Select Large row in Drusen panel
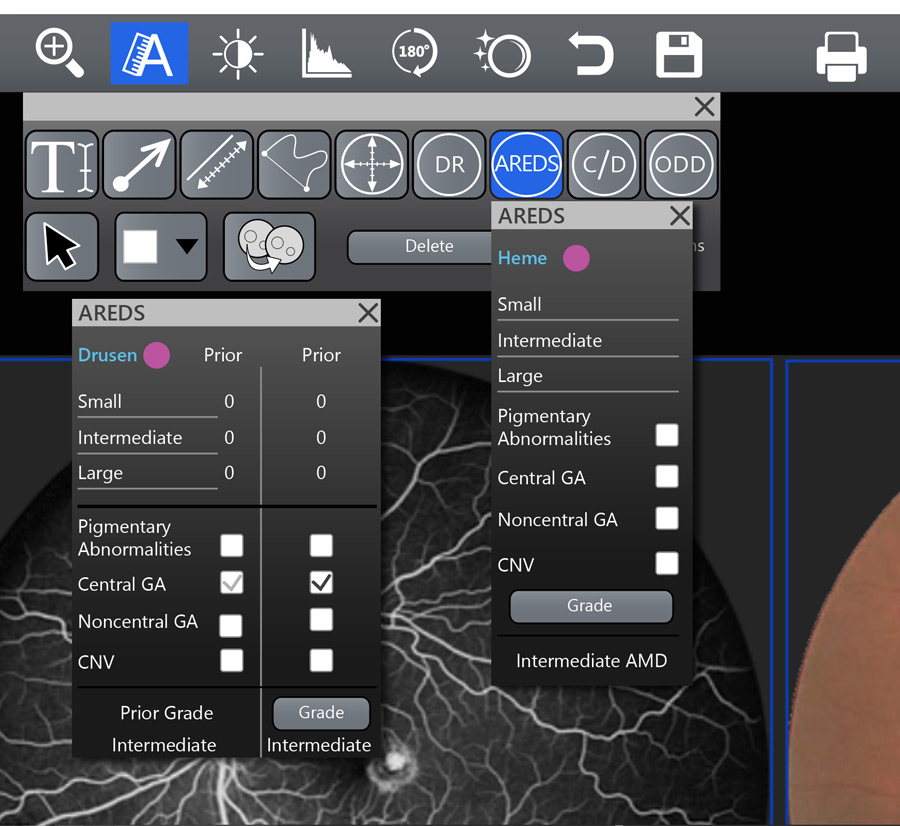 coord(148,474)
